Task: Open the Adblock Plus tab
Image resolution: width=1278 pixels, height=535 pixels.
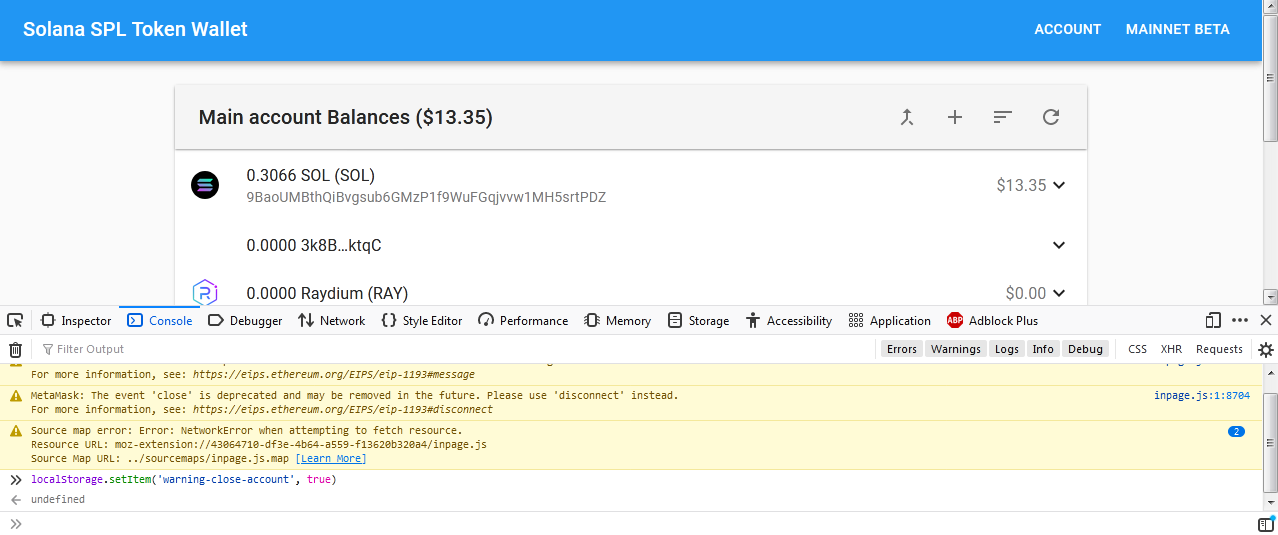Action: point(992,321)
